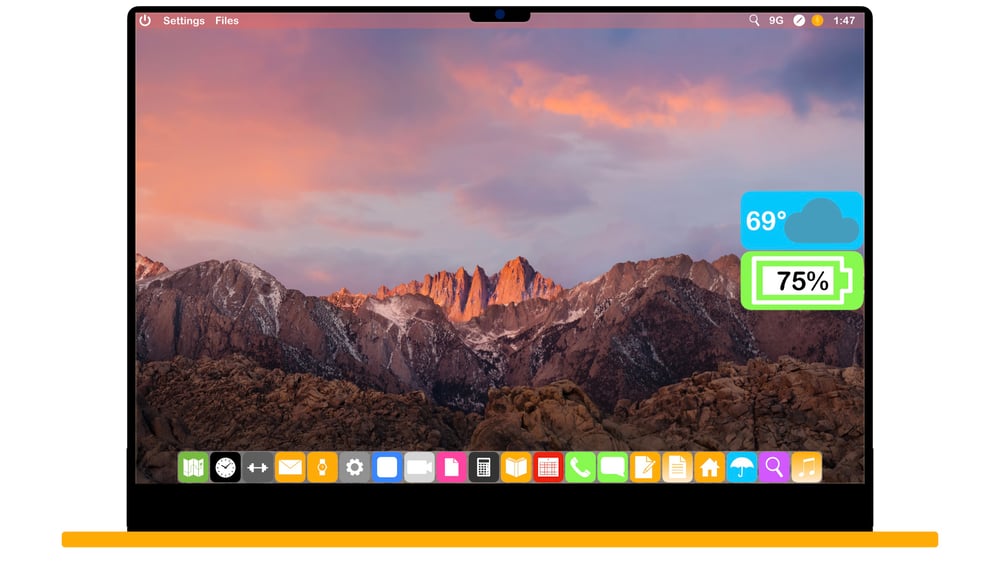The image size is (1000, 562).
Task: Open the 69° weather widget
Action: tap(802, 221)
